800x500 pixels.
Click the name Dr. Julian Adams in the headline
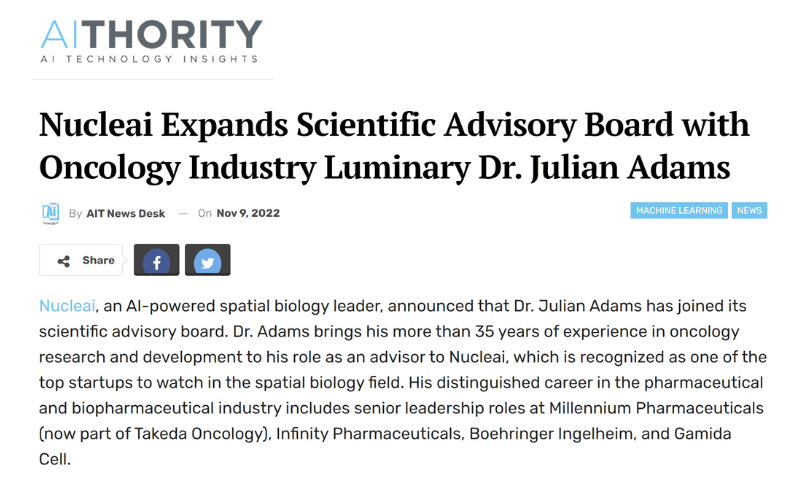pos(604,168)
